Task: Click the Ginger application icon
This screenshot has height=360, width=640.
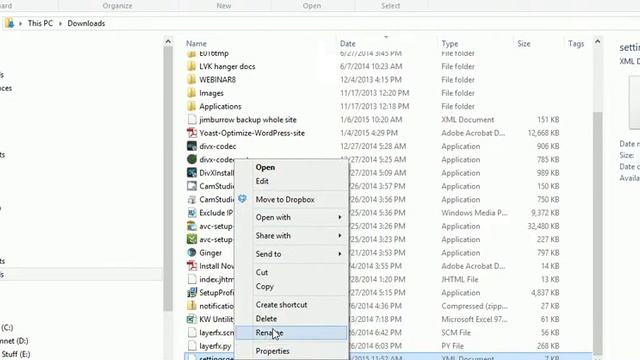Action: 191,253
